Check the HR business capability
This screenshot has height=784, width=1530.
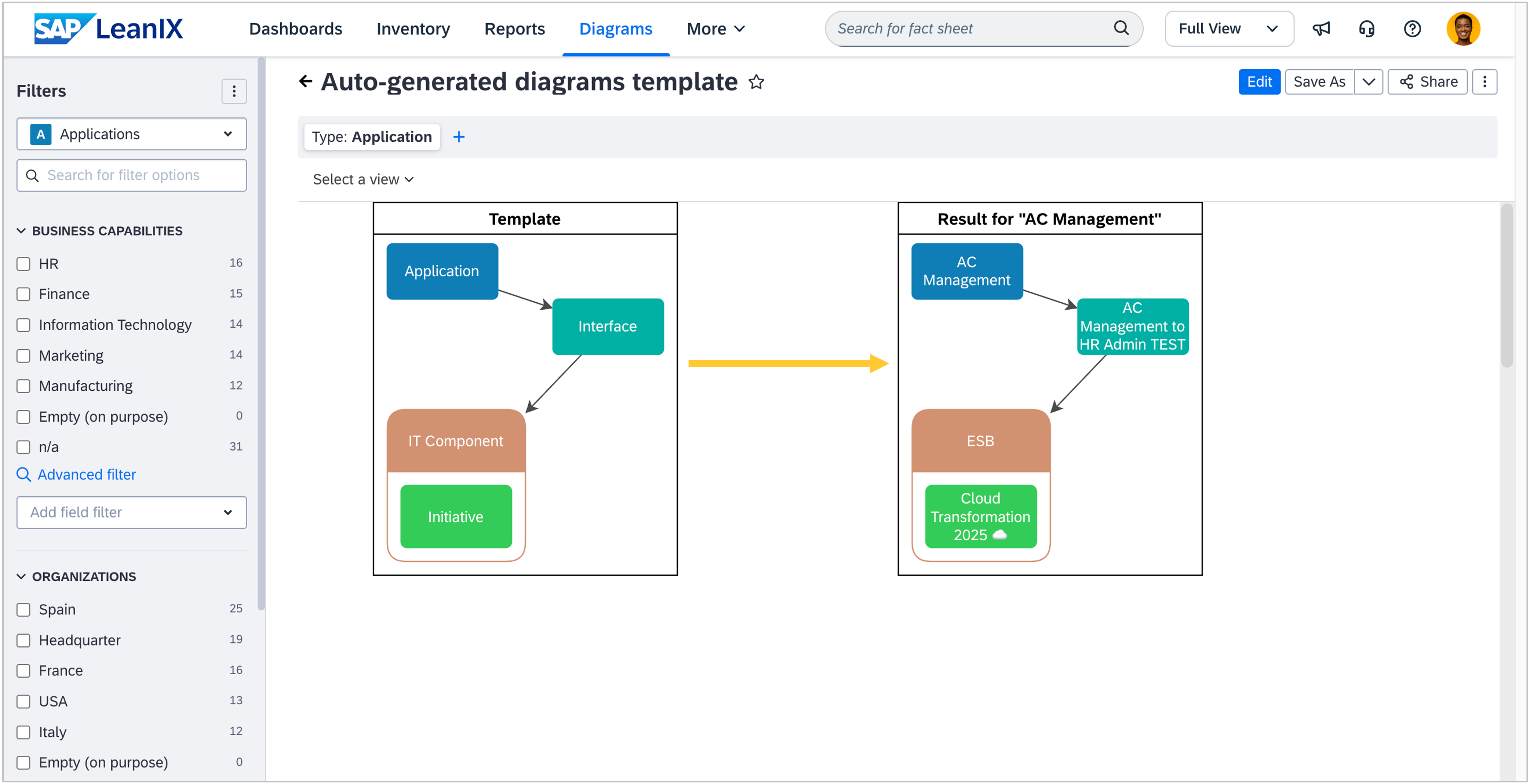coord(24,264)
